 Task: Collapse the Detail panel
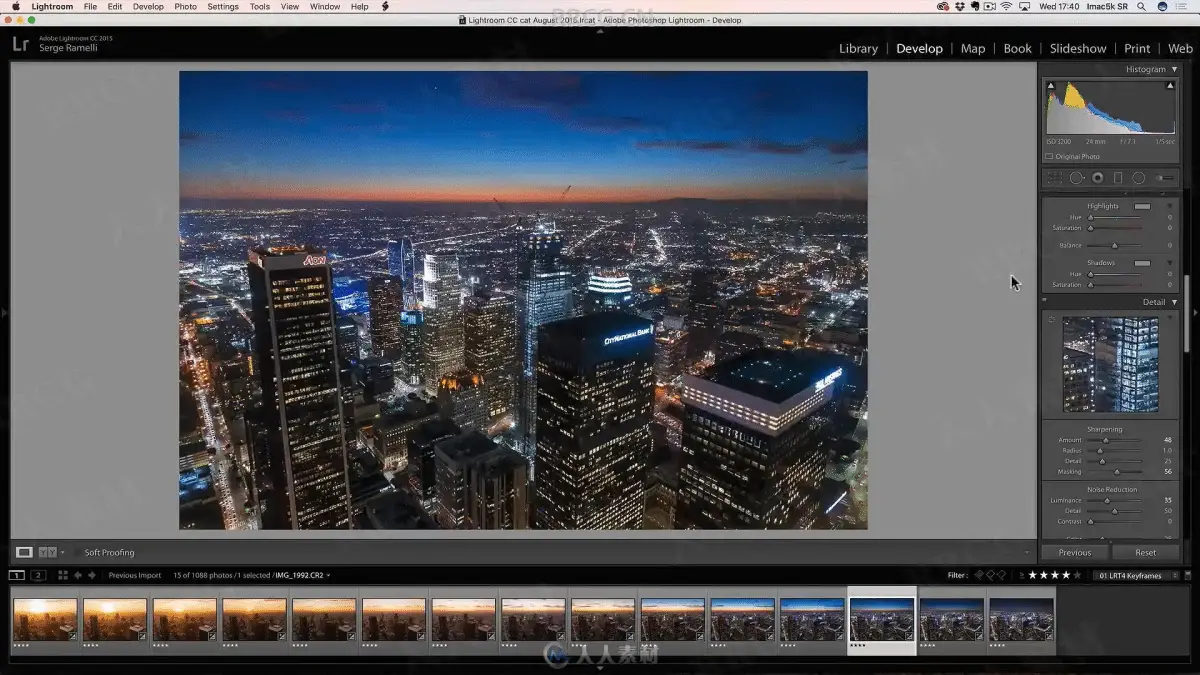[x=1174, y=302]
